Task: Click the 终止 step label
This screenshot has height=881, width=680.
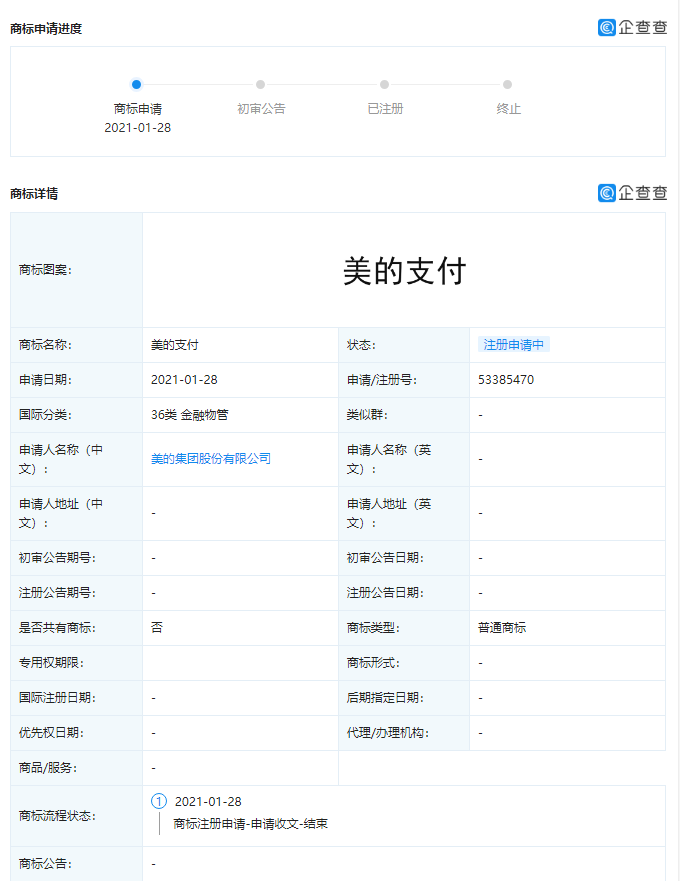Action: pos(509,108)
